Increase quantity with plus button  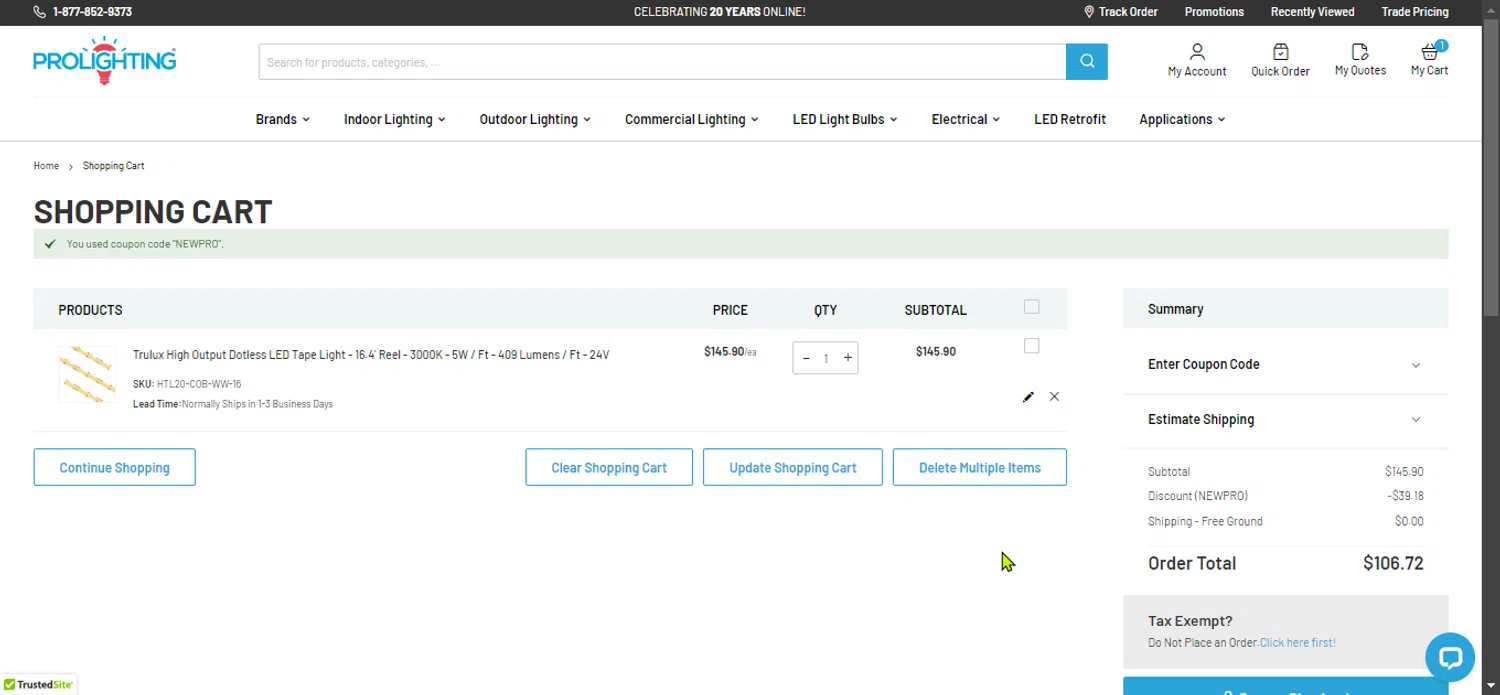(x=847, y=358)
